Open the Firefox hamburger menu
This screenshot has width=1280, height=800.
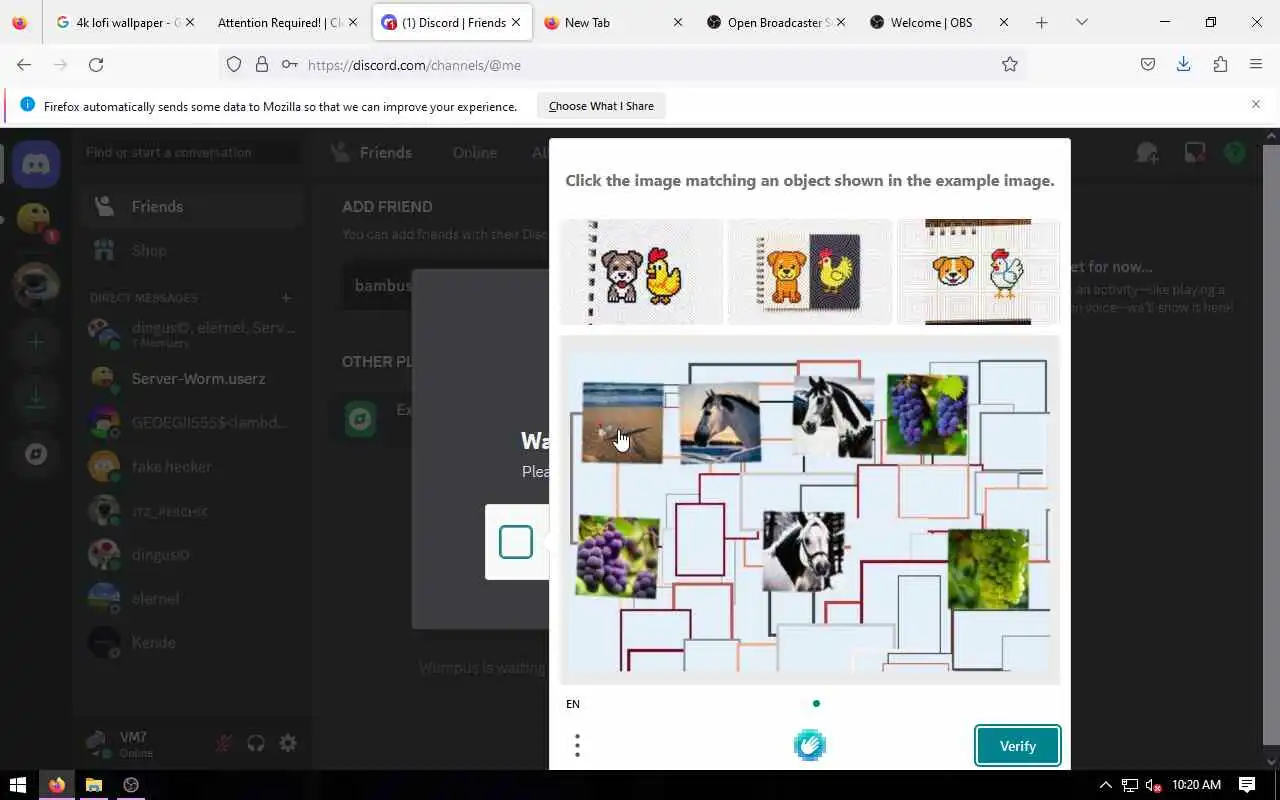pyautogui.click(x=1256, y=64)
